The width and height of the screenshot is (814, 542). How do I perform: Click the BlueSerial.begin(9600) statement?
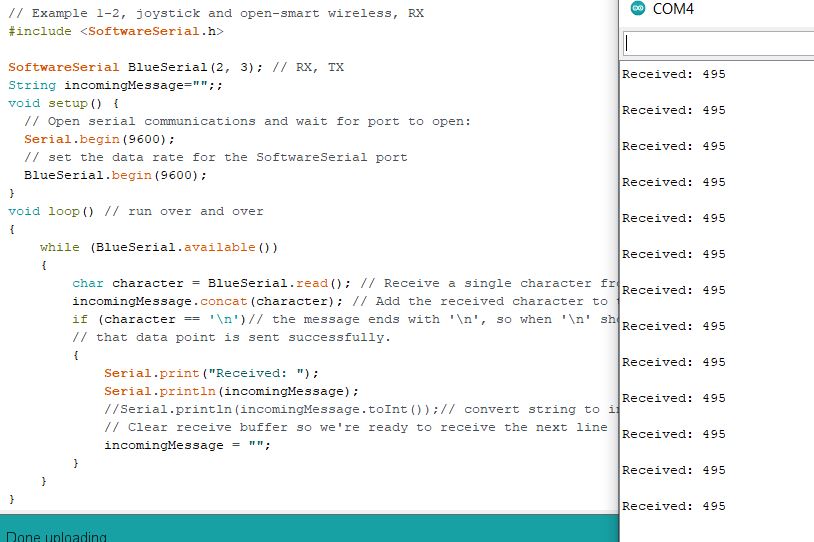click(115, 175)
